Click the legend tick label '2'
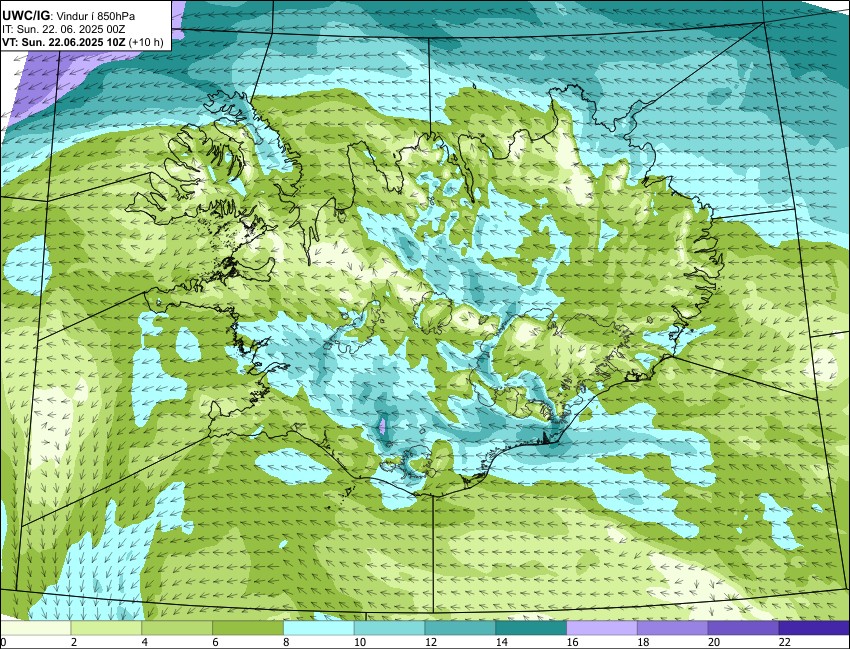The image size is (850, 649). tap(74, 642)
